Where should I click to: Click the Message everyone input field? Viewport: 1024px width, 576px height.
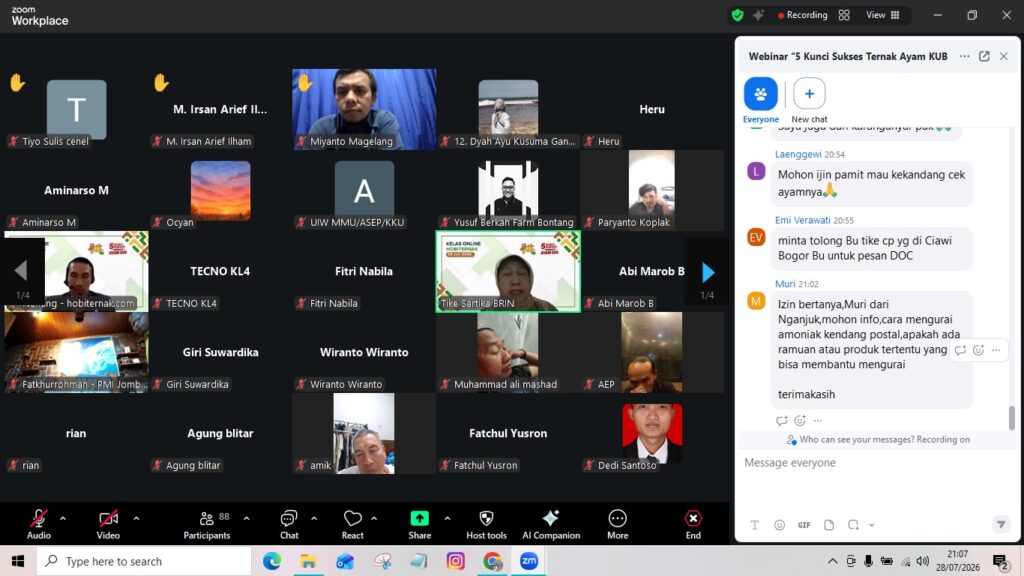876,462
